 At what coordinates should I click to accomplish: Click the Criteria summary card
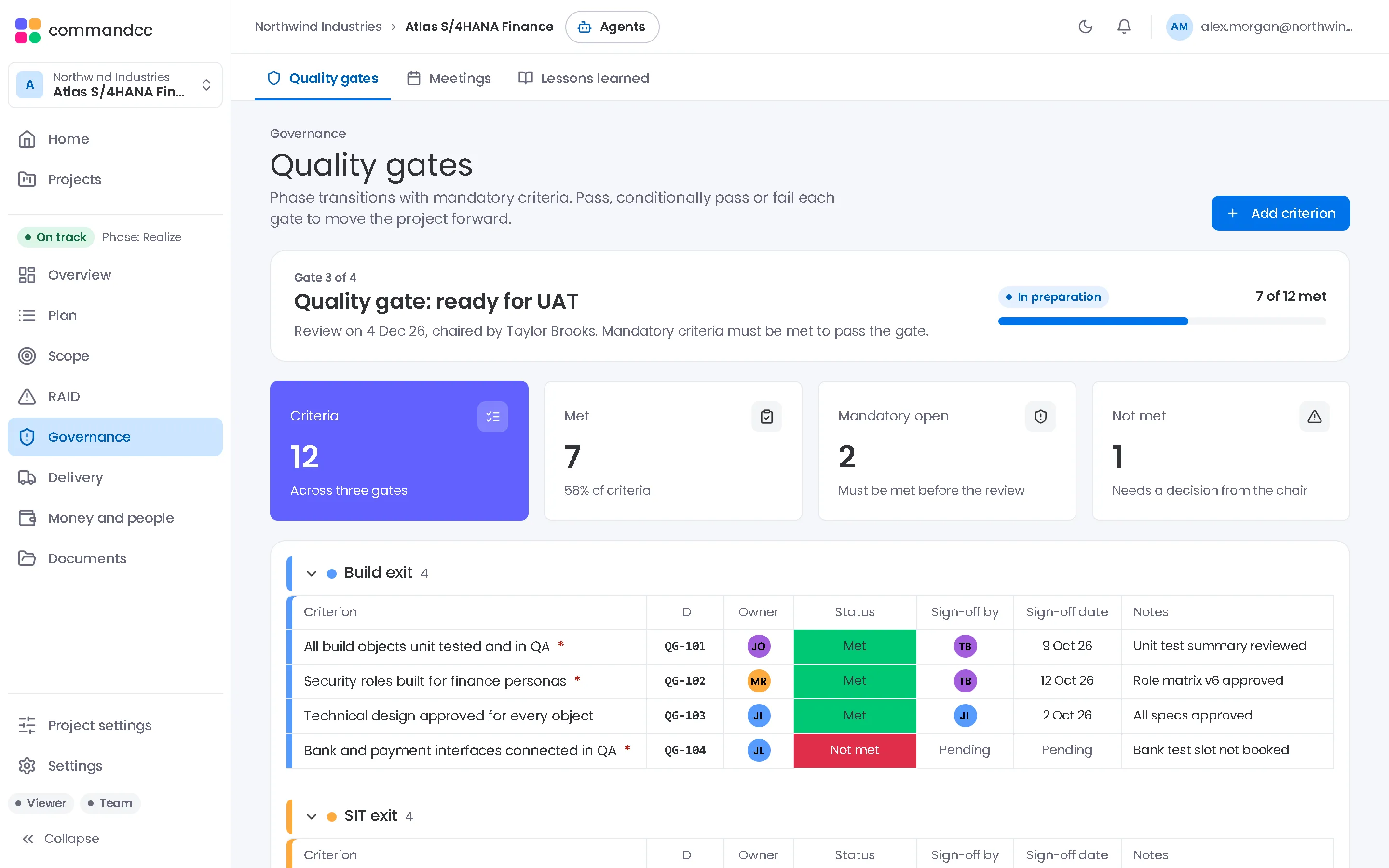pyautogui.click(x=399, y=451)
